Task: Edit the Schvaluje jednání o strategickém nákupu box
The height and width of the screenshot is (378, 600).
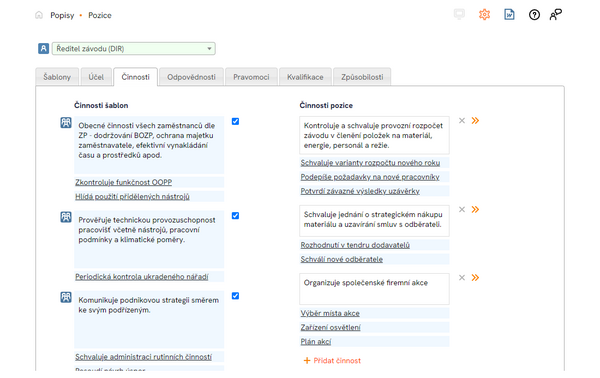Action: (374, 221)
